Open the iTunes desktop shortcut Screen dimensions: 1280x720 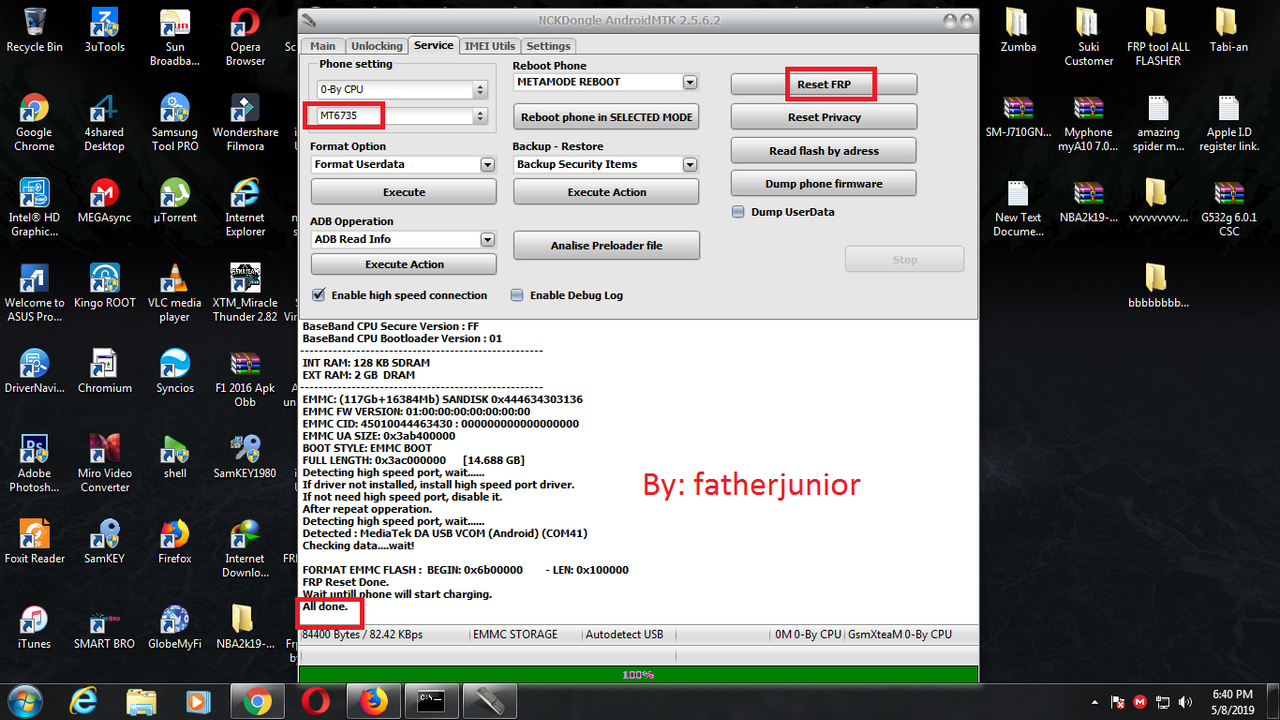34,626
